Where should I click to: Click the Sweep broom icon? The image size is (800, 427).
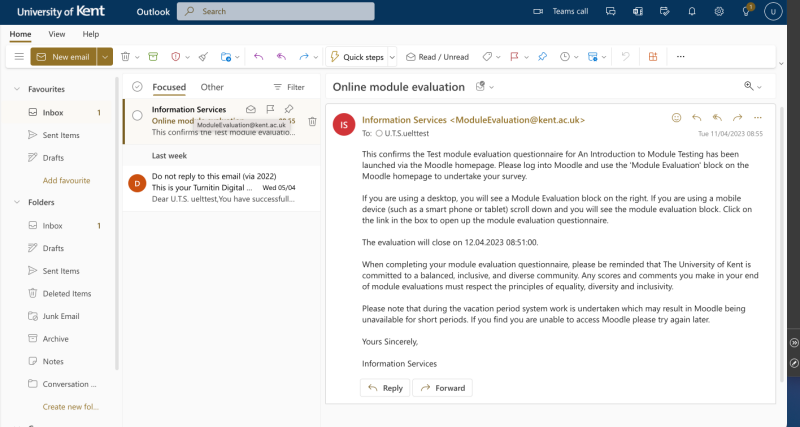204,57
